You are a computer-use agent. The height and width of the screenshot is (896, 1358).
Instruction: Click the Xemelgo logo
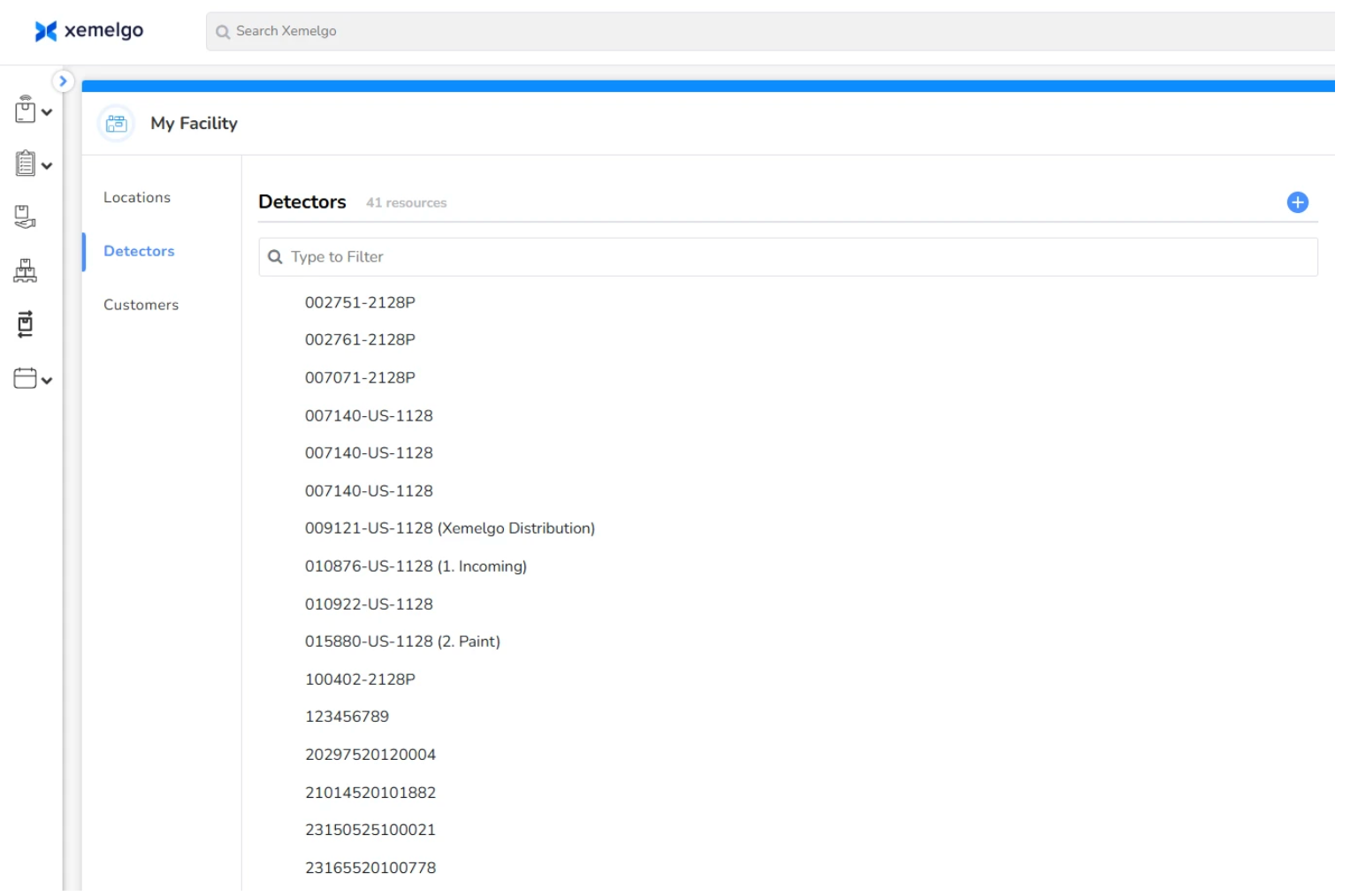[x=88, y=31]
